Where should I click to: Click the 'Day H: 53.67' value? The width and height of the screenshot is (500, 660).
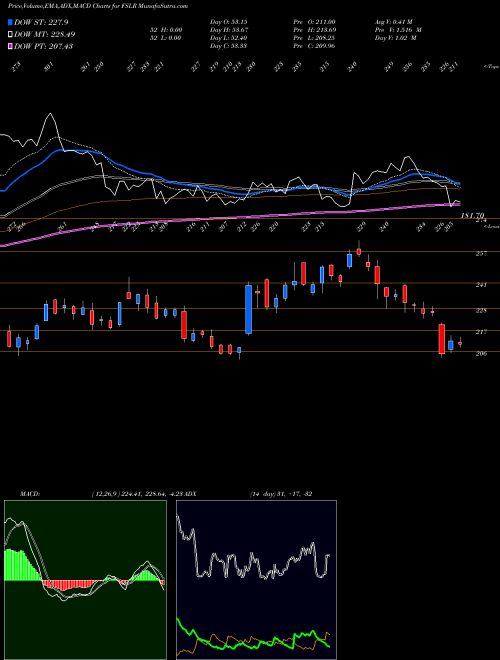coord(228,30)
